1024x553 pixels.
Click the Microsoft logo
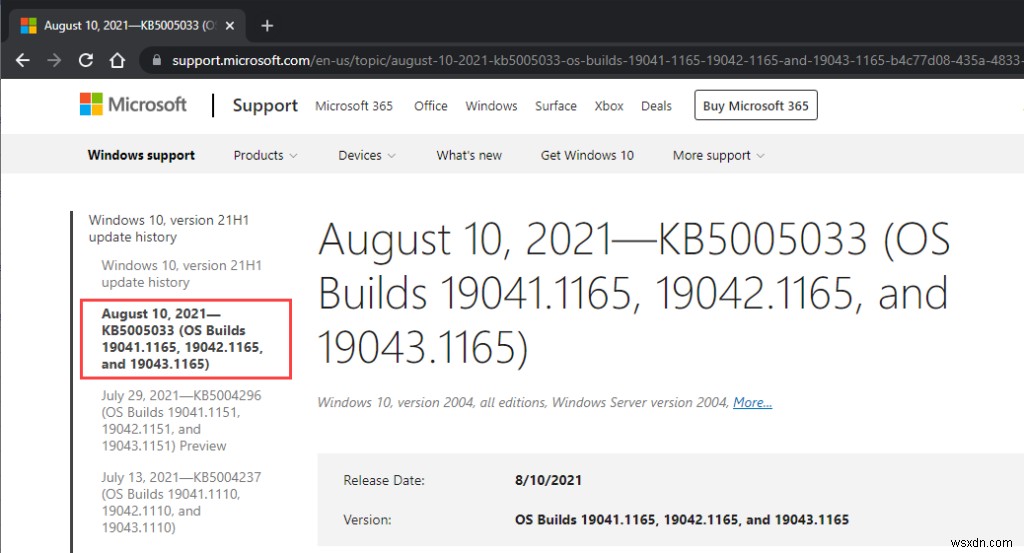point(133,104)
